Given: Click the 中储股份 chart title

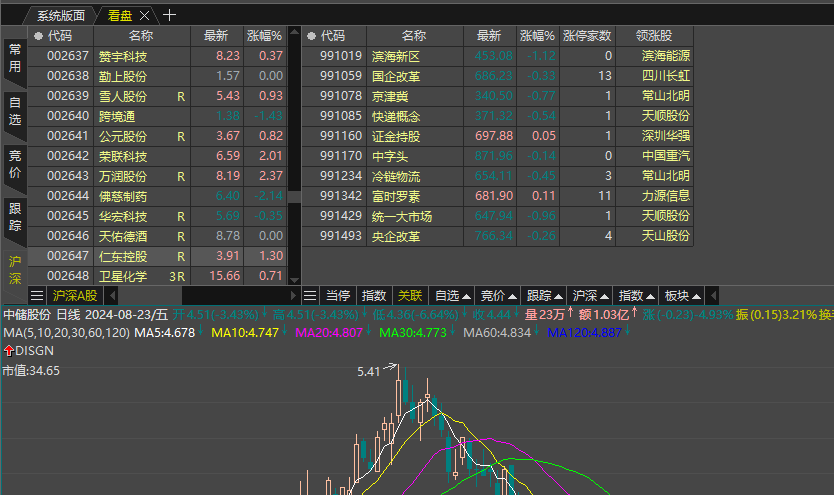Looking at the screenshot, I should [x=27, y=315].
